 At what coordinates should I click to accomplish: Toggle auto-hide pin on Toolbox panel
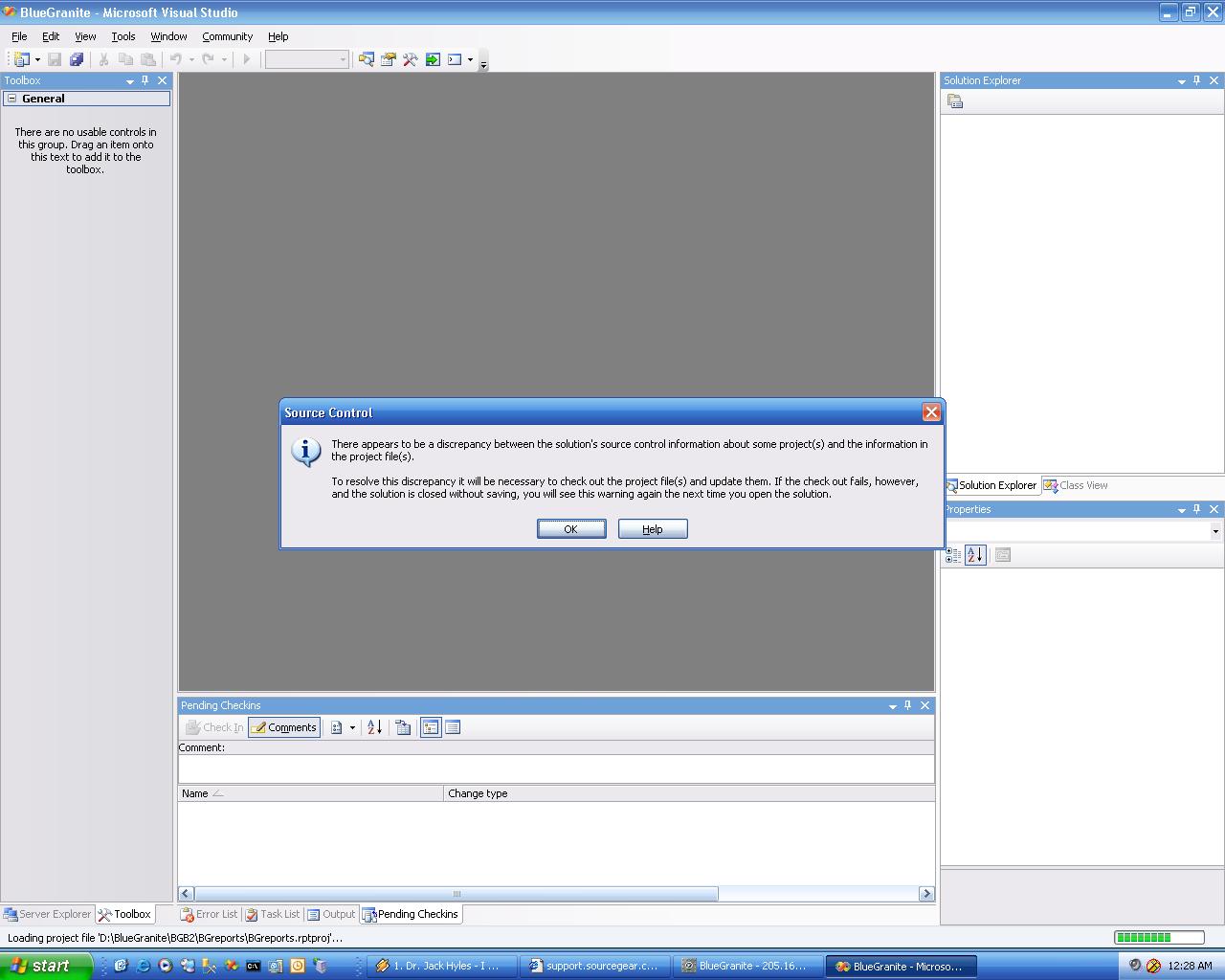pyautogui.click(x=145, y=80)
